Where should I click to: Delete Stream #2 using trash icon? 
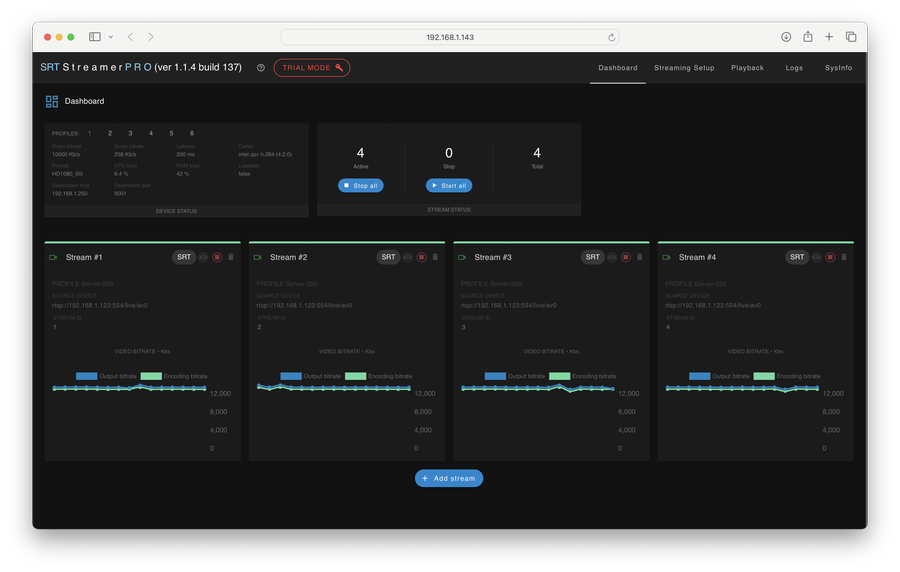click(x=435, y=257)
